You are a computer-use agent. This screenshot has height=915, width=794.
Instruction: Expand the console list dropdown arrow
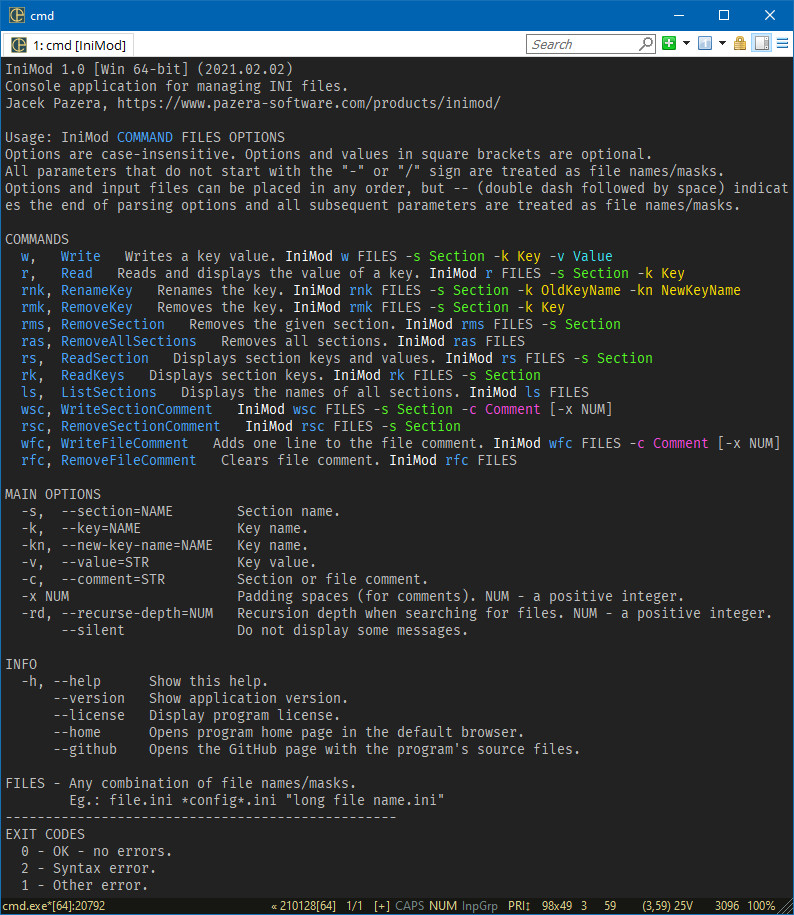pyautogui.click(x=722, y=44)
